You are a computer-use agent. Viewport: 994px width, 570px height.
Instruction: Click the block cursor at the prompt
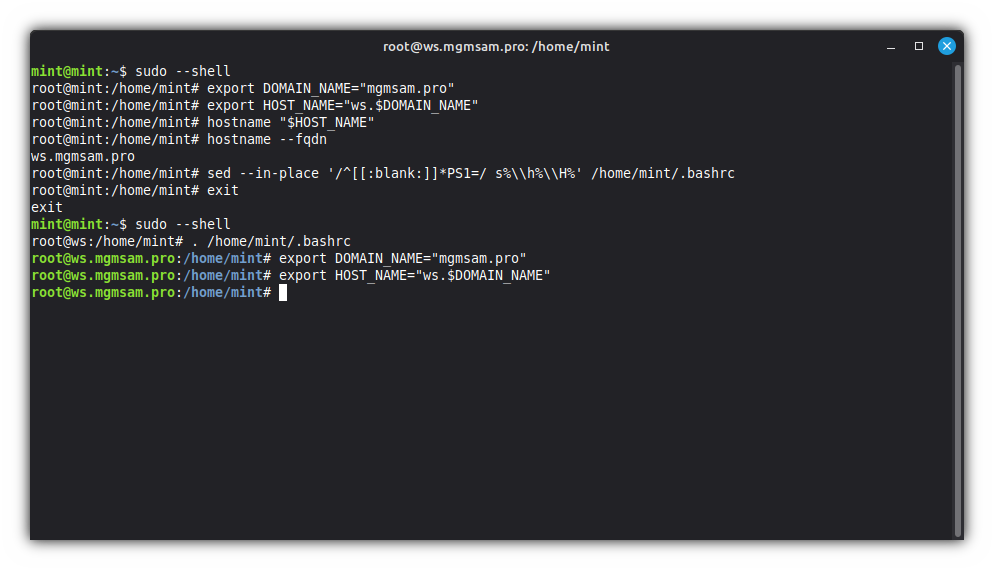283,292
